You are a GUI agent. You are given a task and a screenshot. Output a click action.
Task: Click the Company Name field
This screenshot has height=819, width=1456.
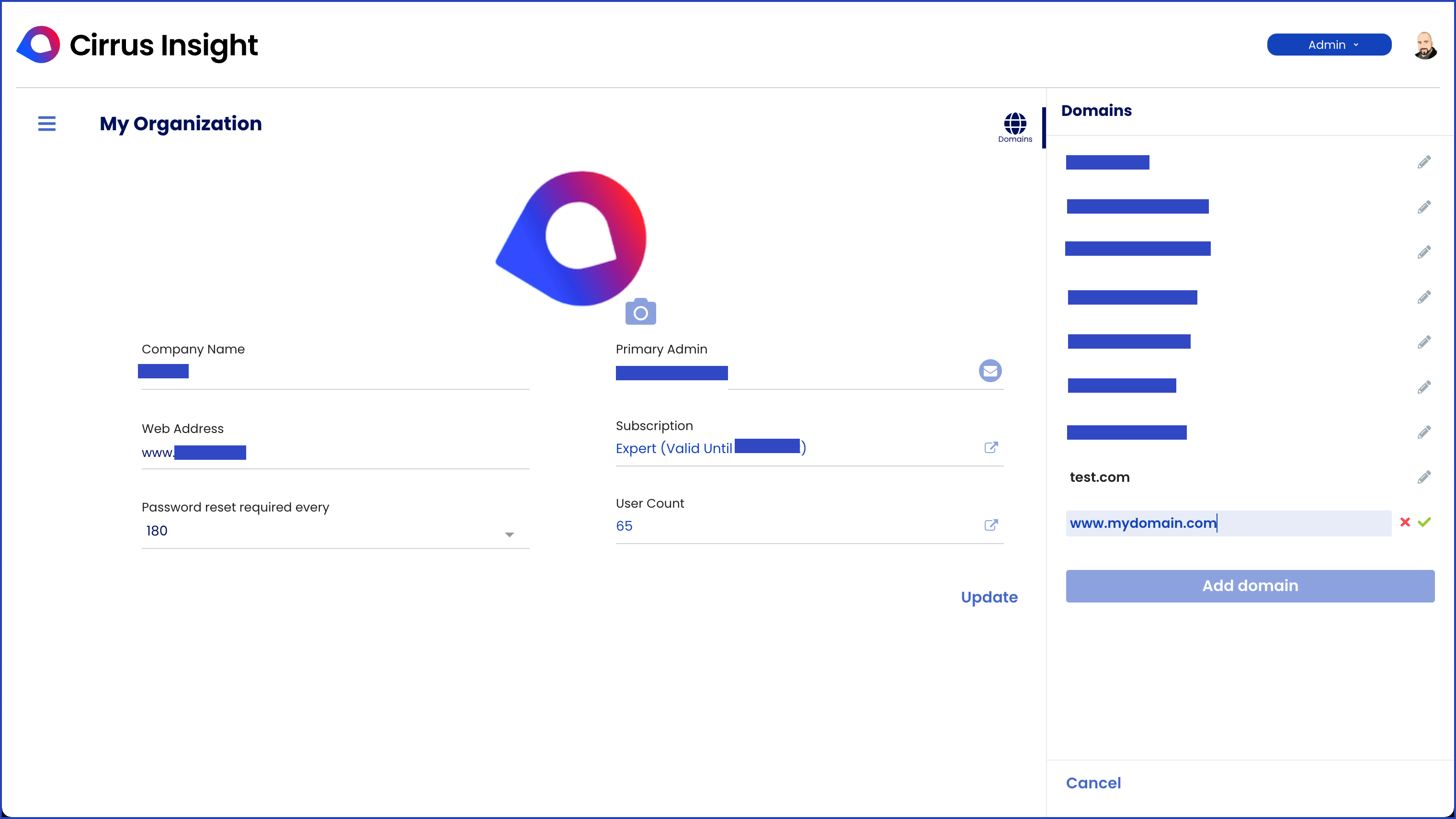(335, 373)
